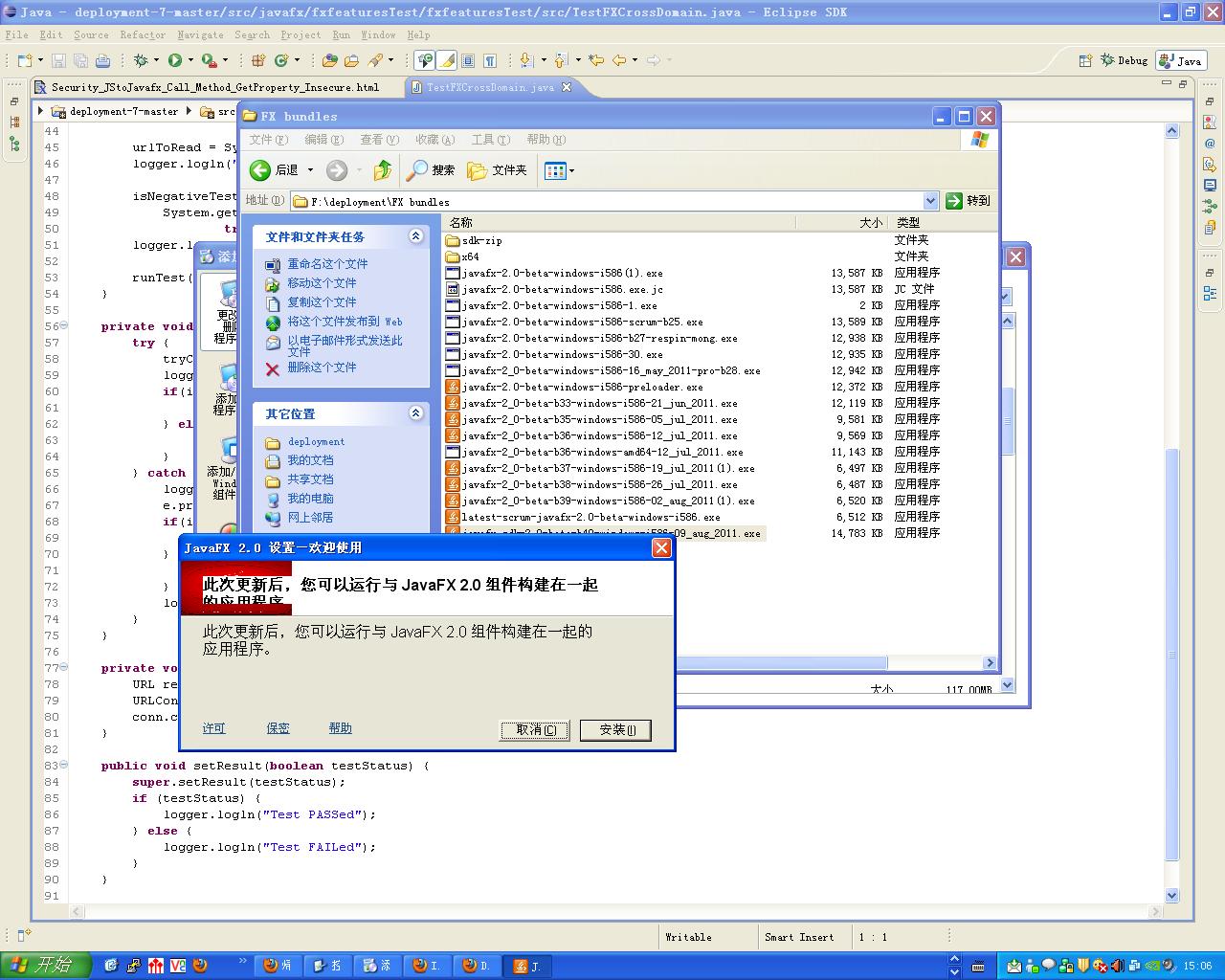This screenshot has width=1225, height=980.
Task: Open the 保密 privacy link in JavaFX setup
Action: 278,728
